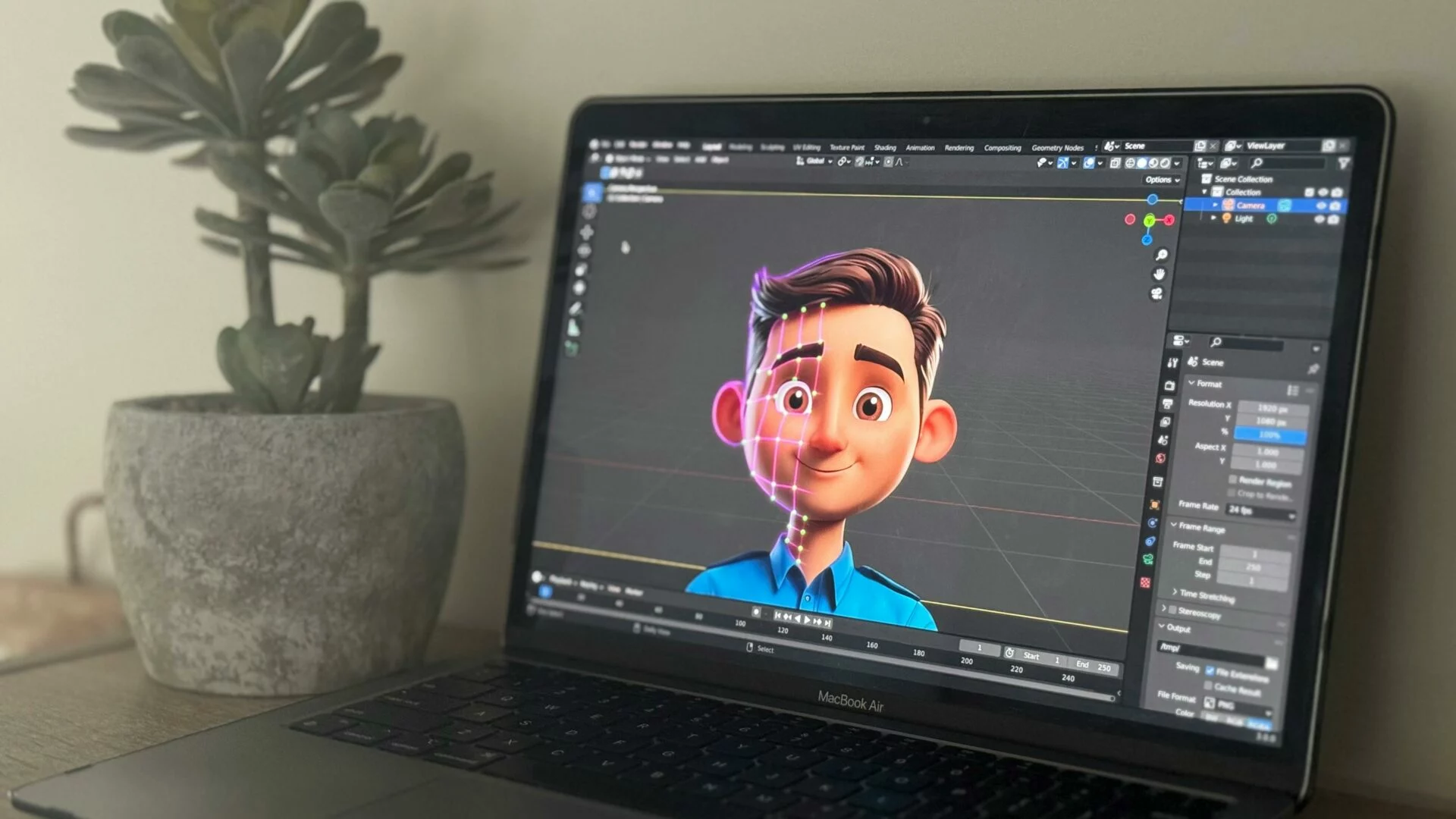
Task: Disable Camera visibility in renders
Action: (x=1335, y=206)
